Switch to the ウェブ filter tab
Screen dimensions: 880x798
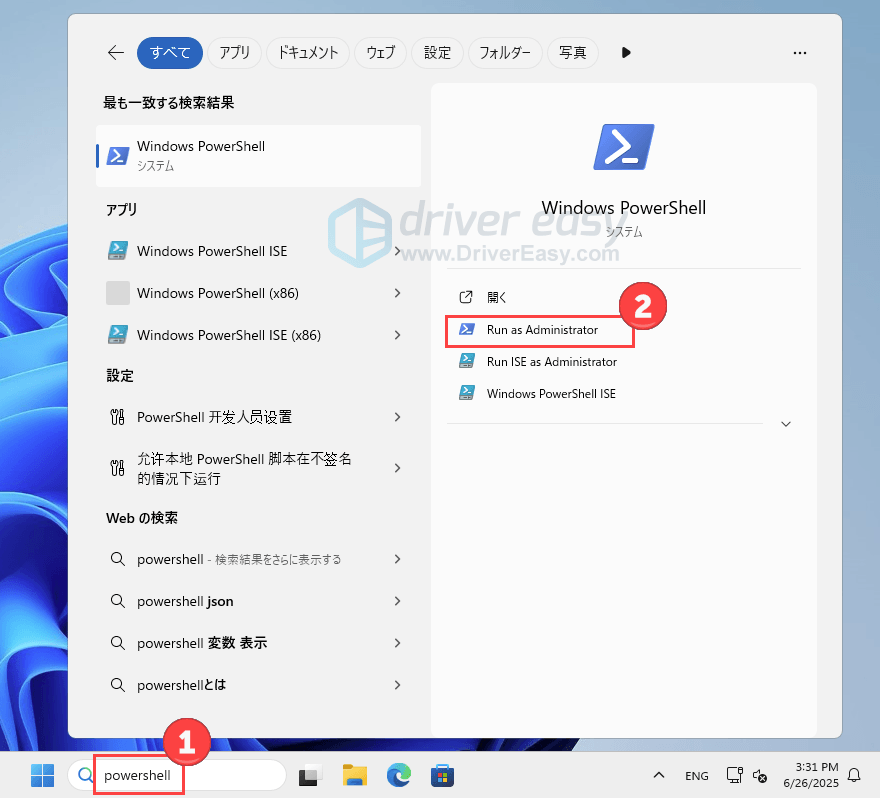click(x=380, y=53)
